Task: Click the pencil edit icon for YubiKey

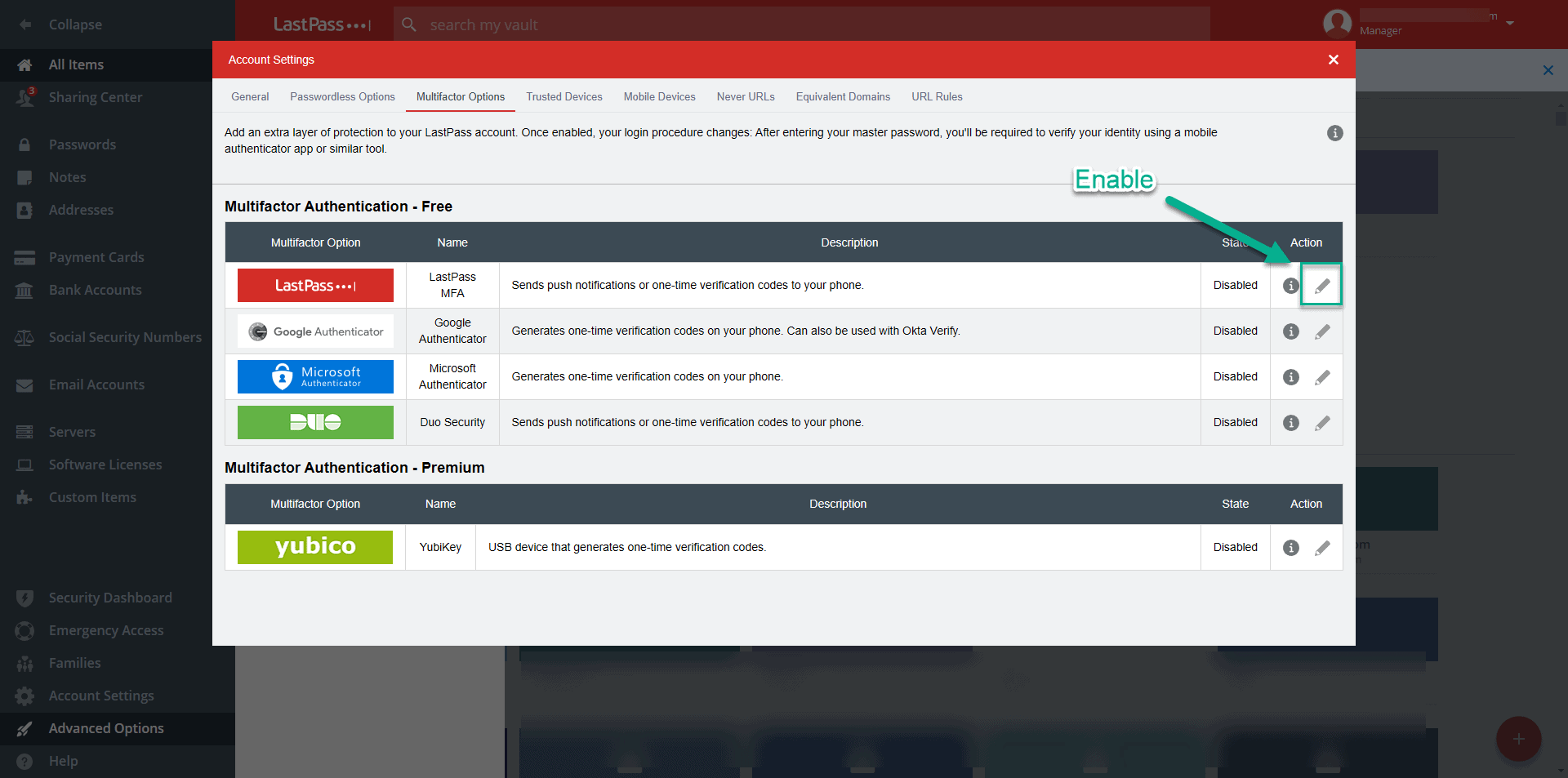Action: (x=1322, y=548)
